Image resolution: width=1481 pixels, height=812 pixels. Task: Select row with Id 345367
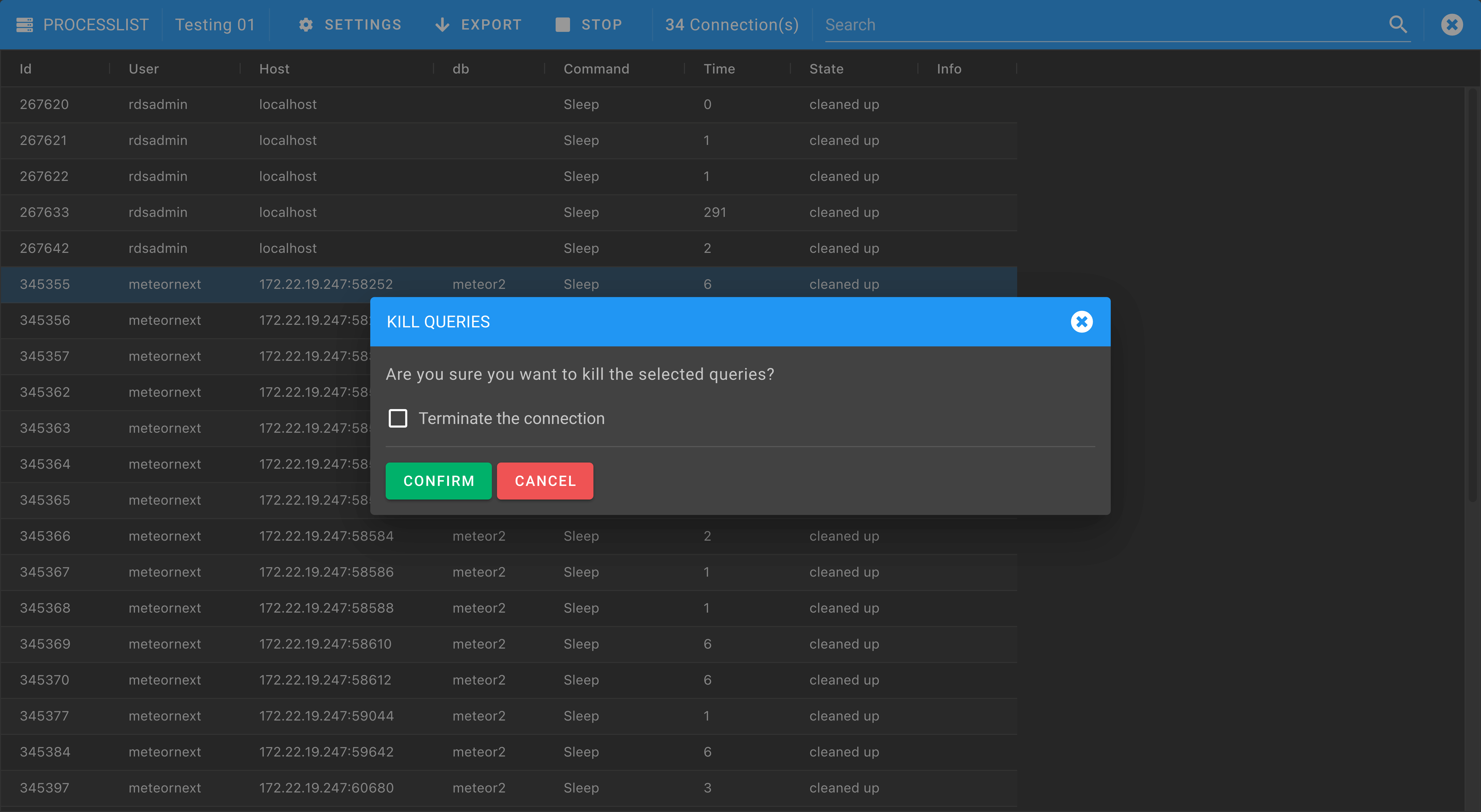[x=509, y=572]
